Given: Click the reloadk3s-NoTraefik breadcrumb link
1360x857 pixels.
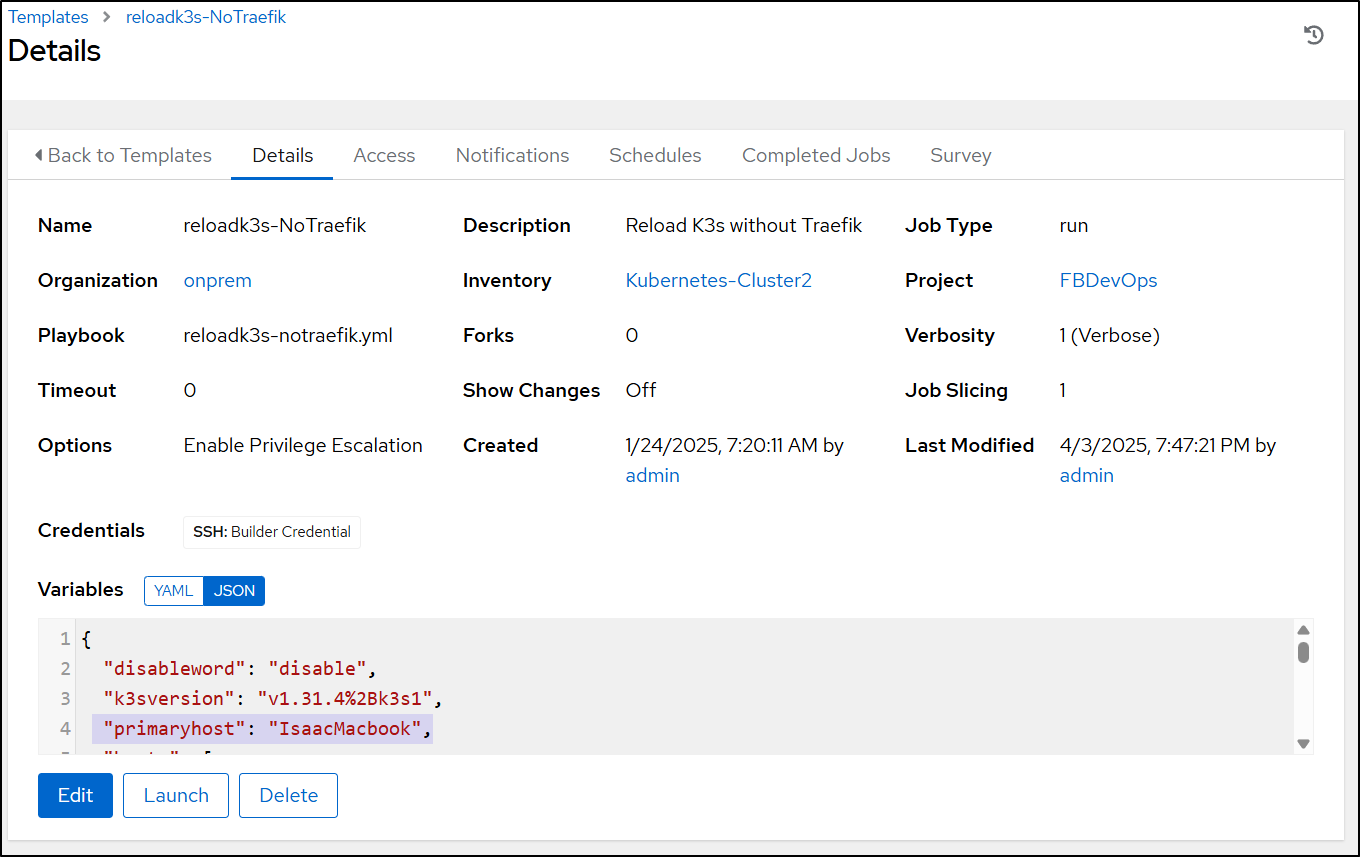Looking at the screenshot, I should point(206,17).
